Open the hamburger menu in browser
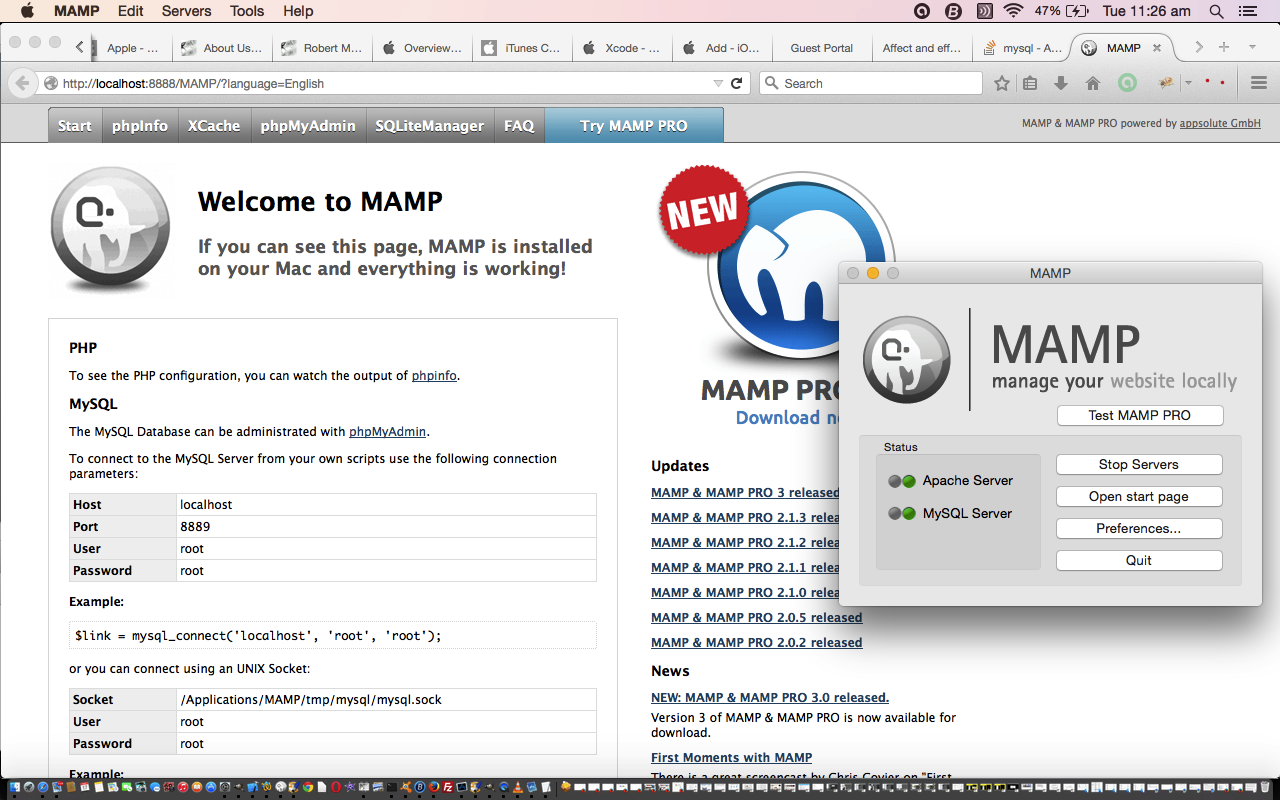The image size is (1280, 800). click(x=1259, y=84)
